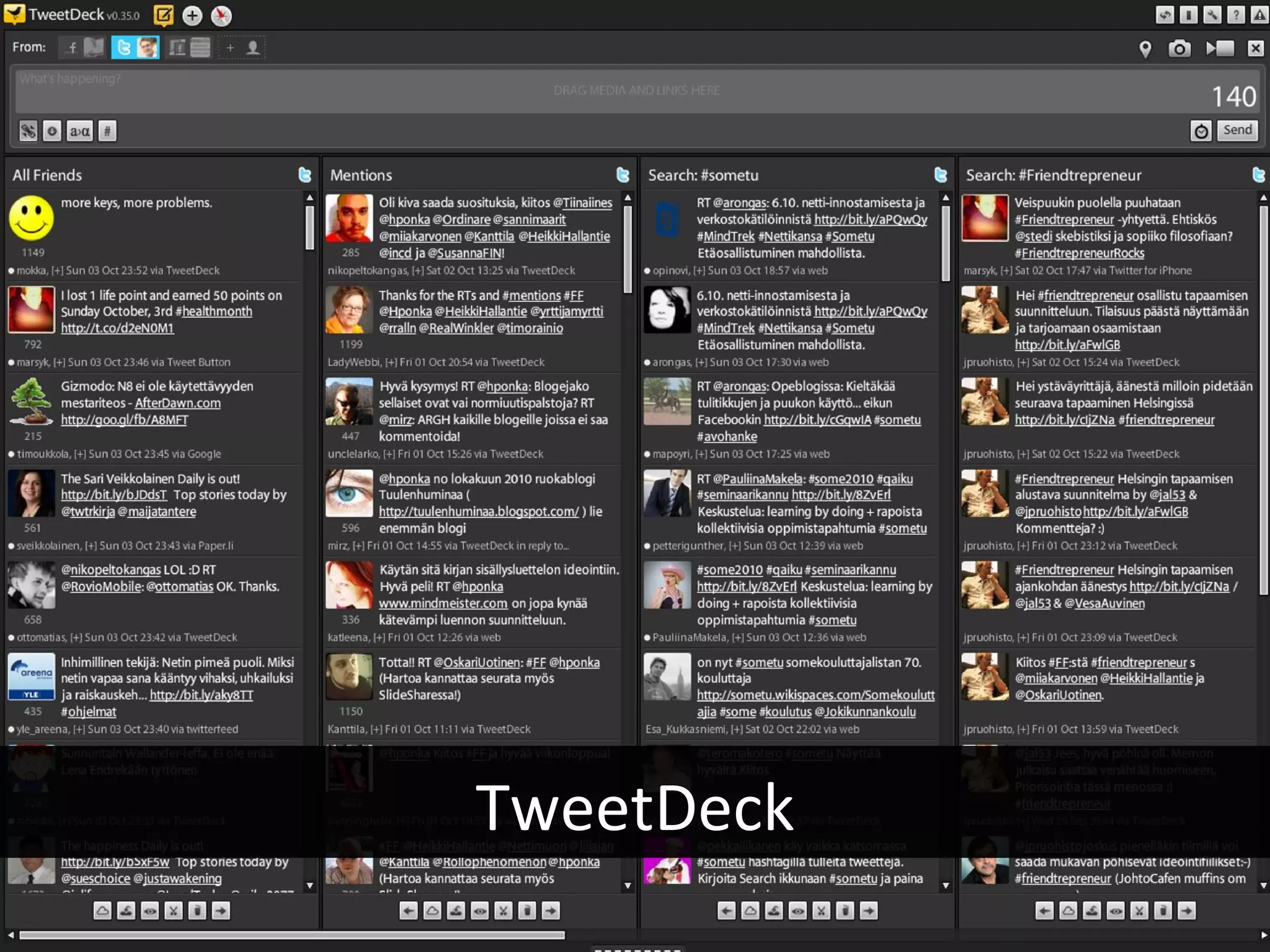This screenshot has height=952, width=1270.
Task: Open the http://t.co/d2eN0M1 link
Action: [117, 328]
